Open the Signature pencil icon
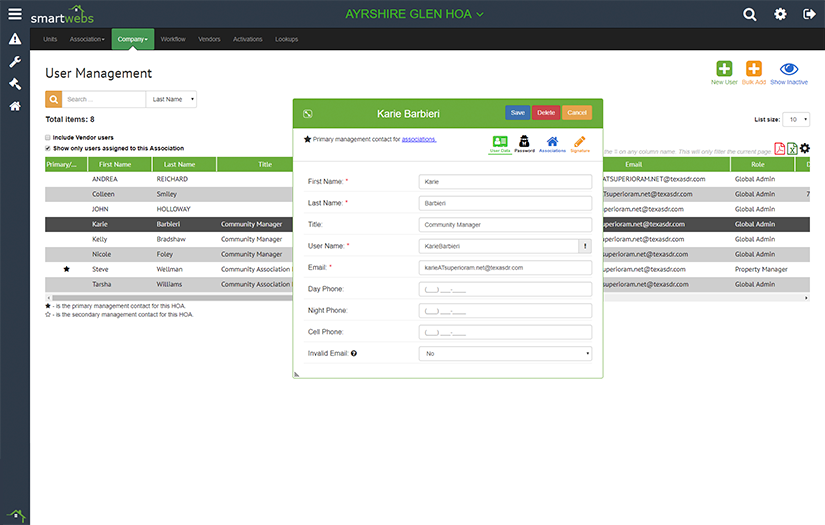 [580, 144]
